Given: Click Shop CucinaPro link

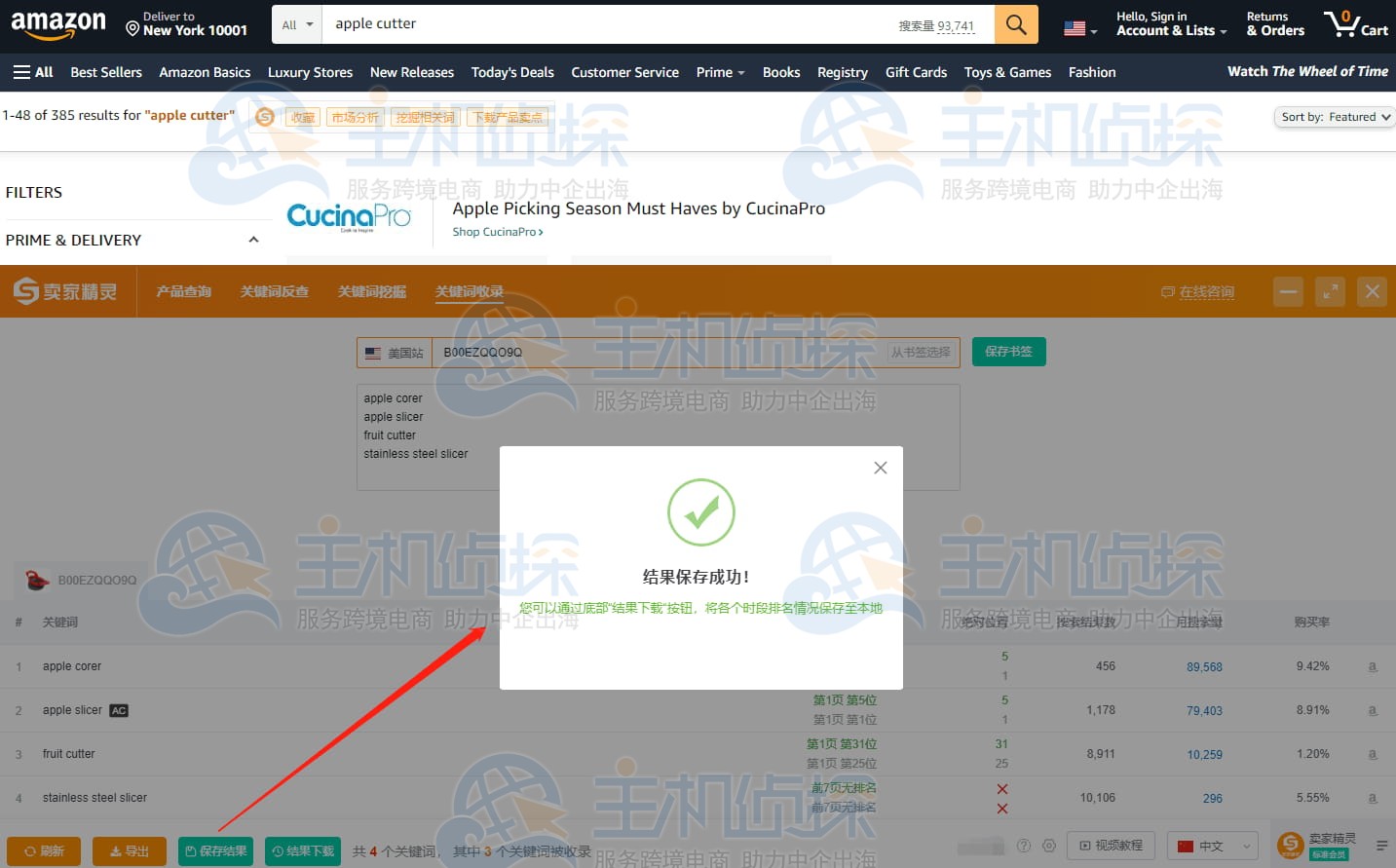Looking at the screenshot, I should 498,232.
